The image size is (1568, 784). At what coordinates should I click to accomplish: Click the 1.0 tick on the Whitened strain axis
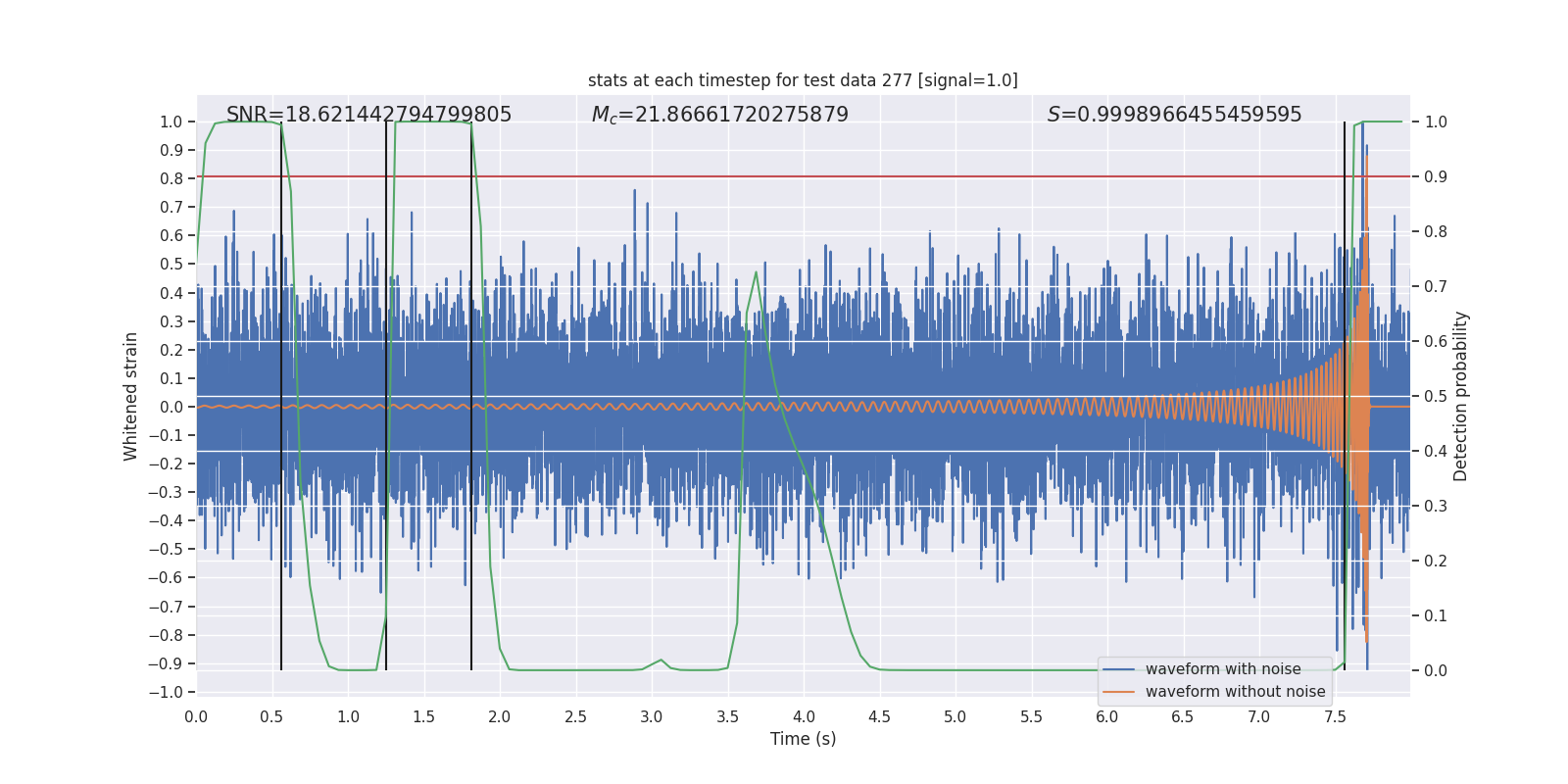coord(171,122)
